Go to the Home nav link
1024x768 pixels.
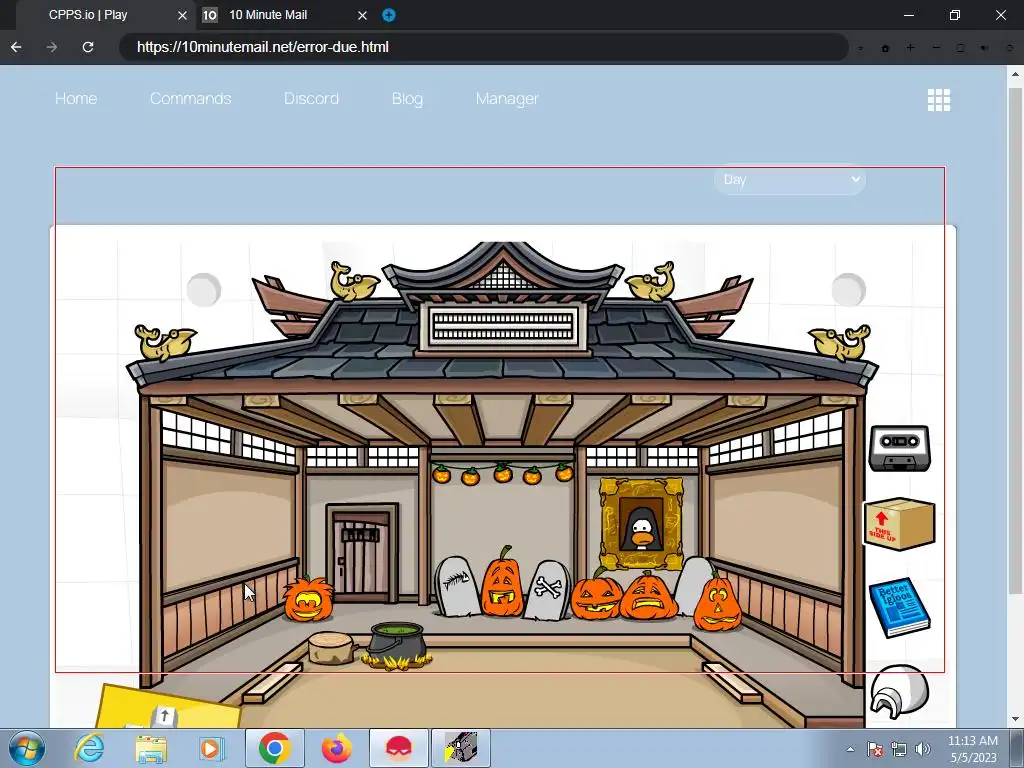(x=76, y=99)
